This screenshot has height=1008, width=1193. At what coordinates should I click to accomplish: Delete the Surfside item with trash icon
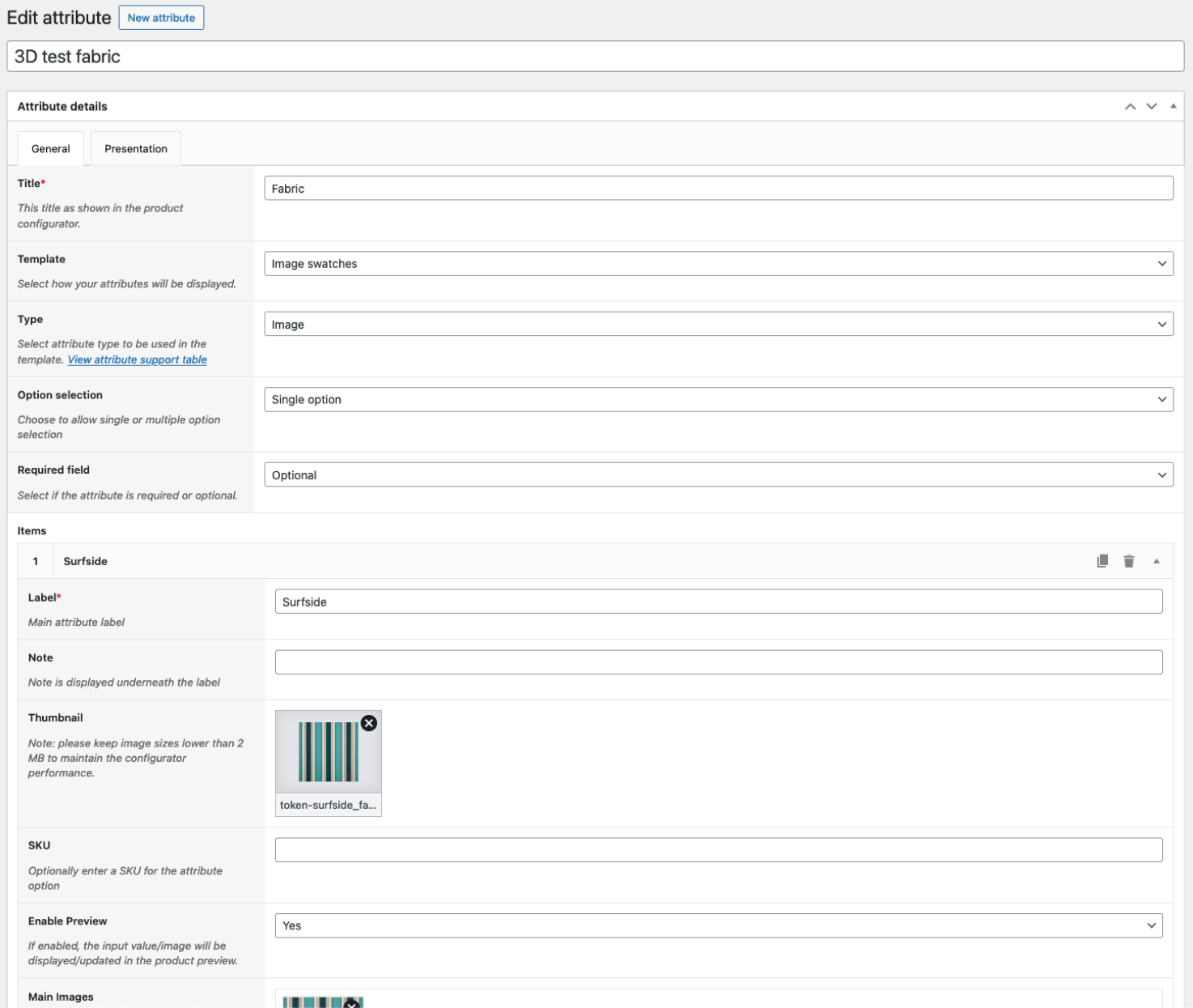click(1129, 561)
